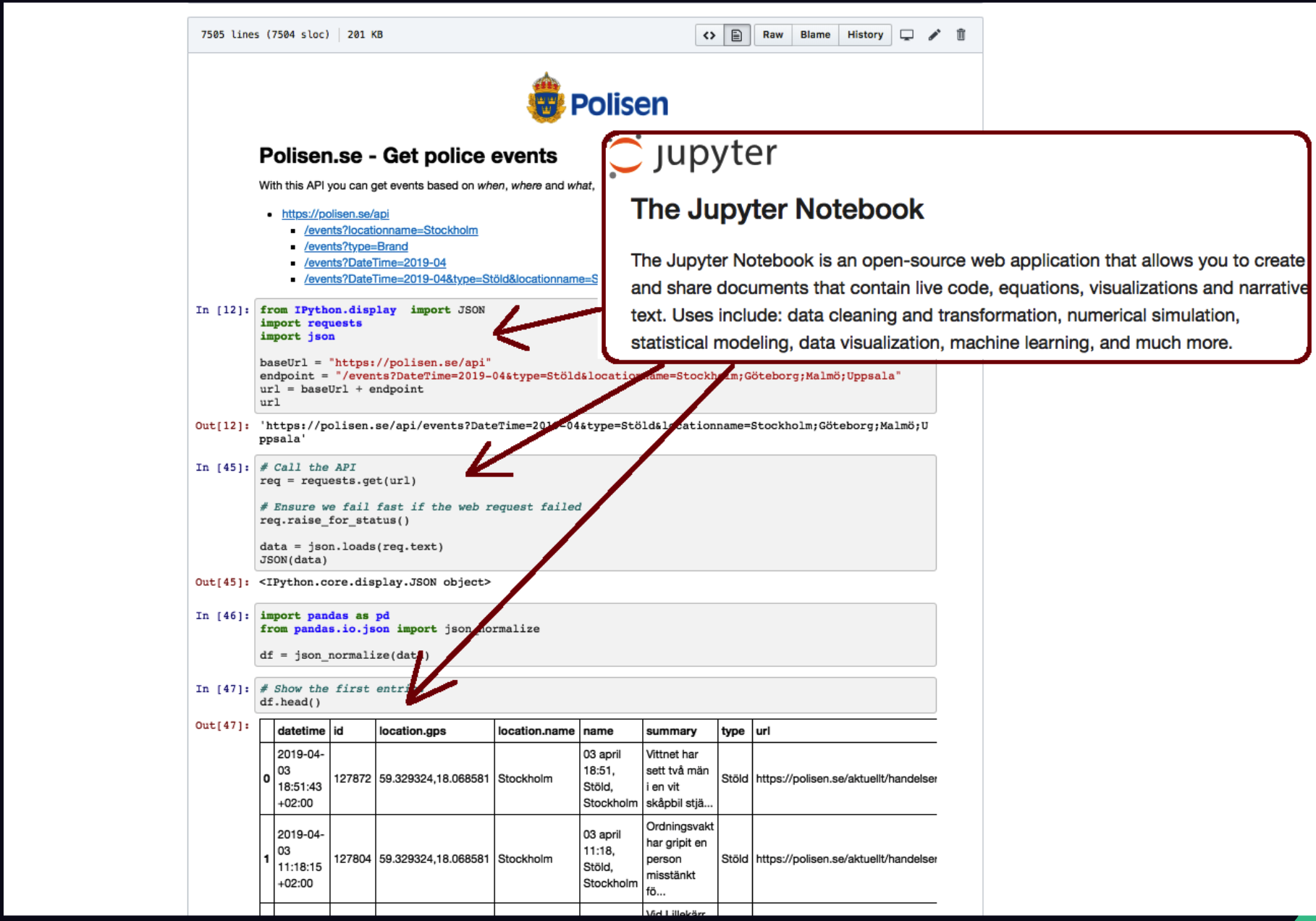Click the Polisen logo image

(597, 98)
